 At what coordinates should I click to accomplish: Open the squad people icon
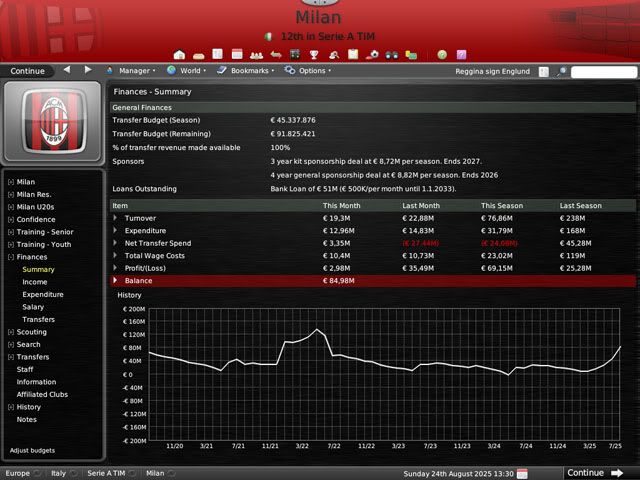point(256,56)
